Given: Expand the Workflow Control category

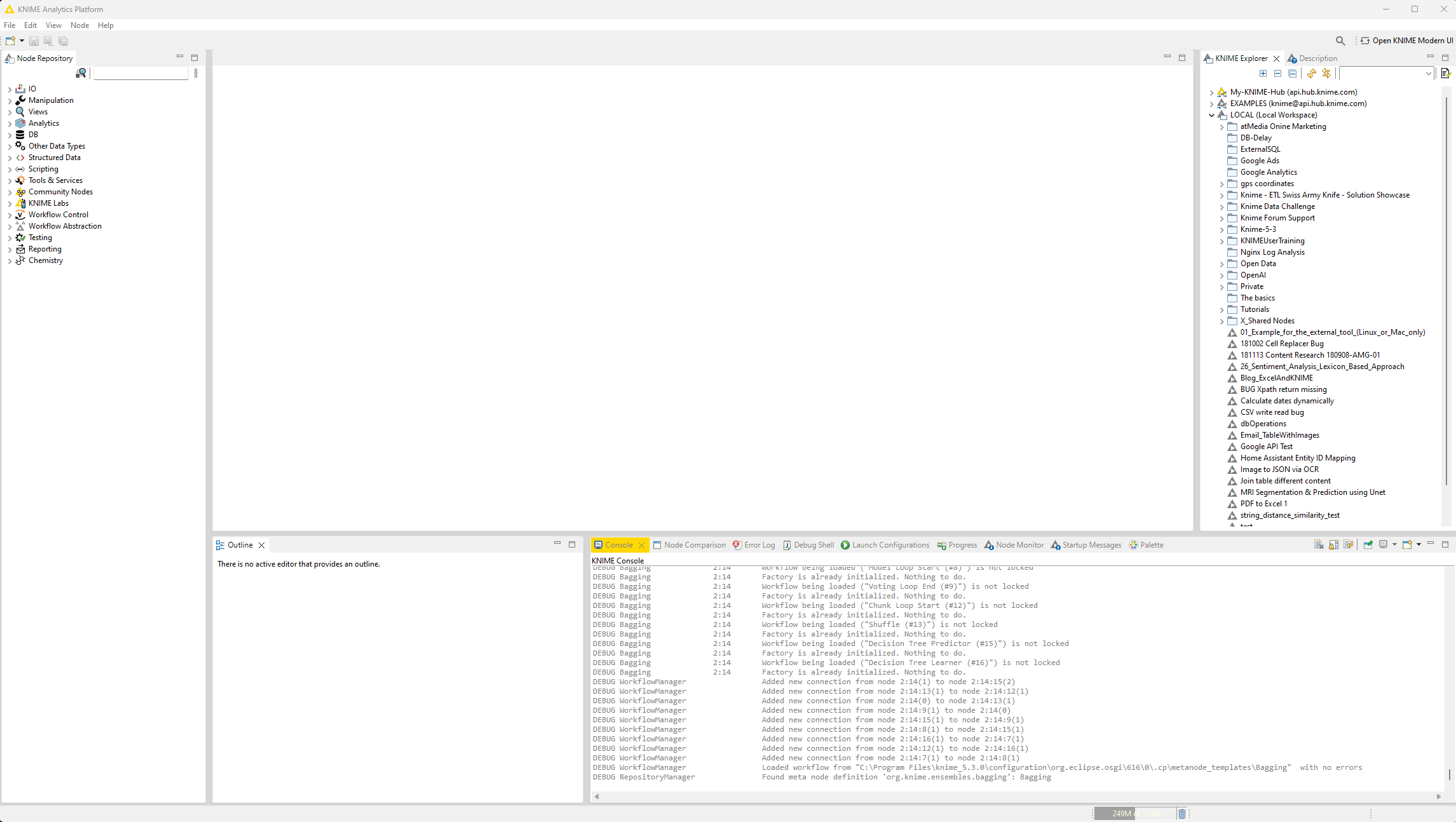Looking at the screenshot, I should 10,215.
